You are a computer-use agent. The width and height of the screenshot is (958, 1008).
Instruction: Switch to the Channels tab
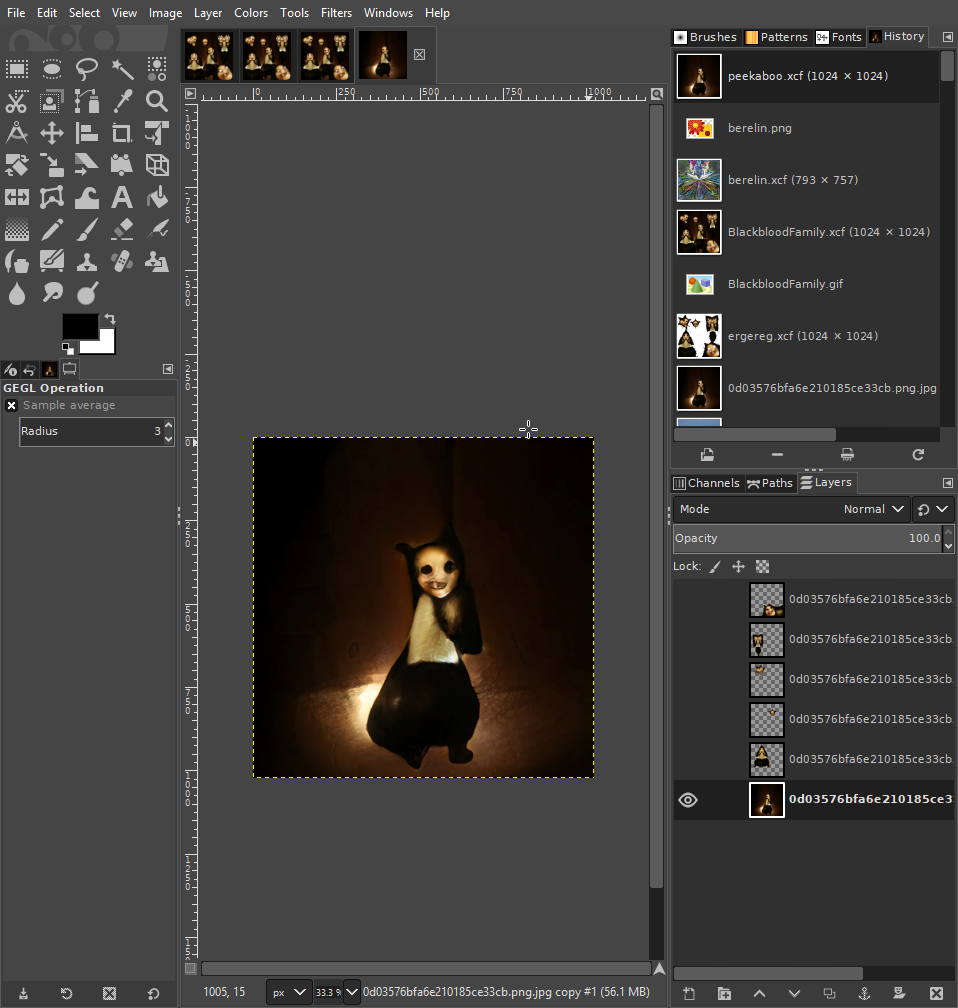pos(706,483)
